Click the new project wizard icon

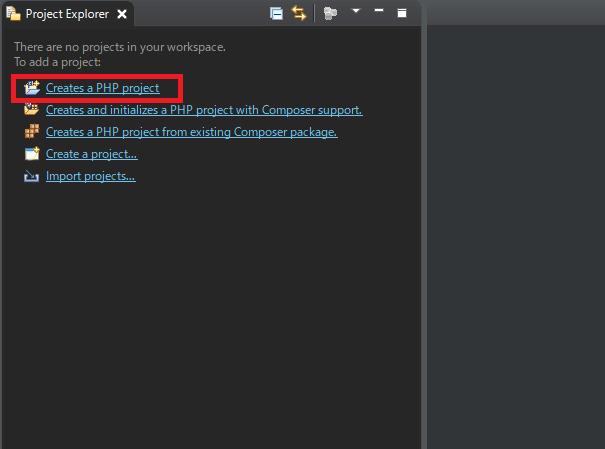pyautogui.click(x=31, y=154)
